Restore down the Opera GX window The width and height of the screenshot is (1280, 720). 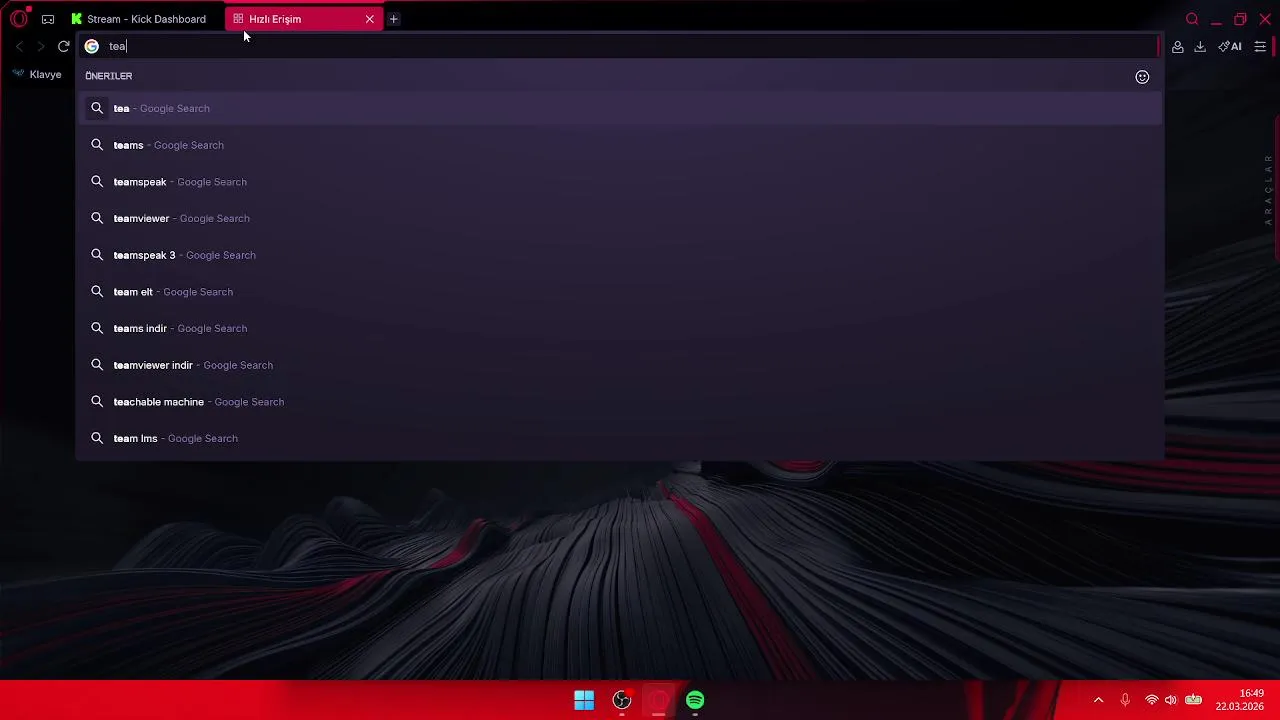[x=1240, y=19]
